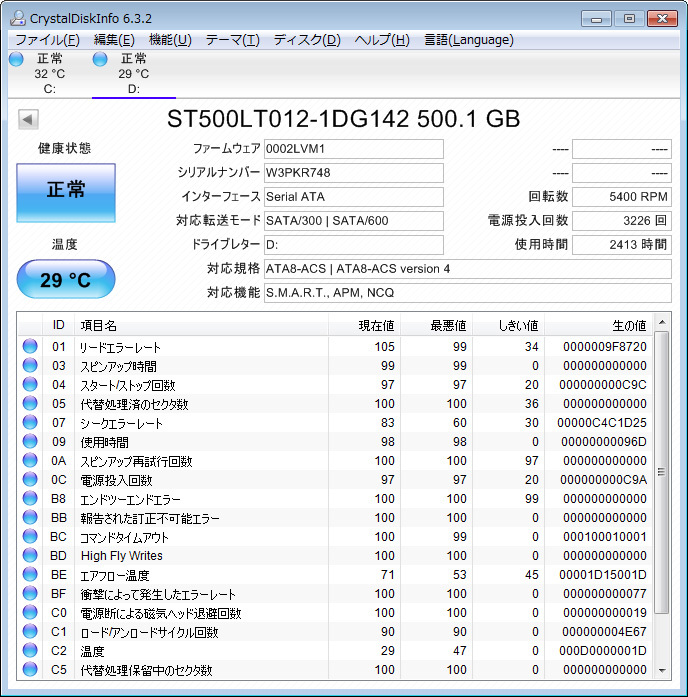
Task: Click the status orb for attribute 03
Action: tap(30, 365)
